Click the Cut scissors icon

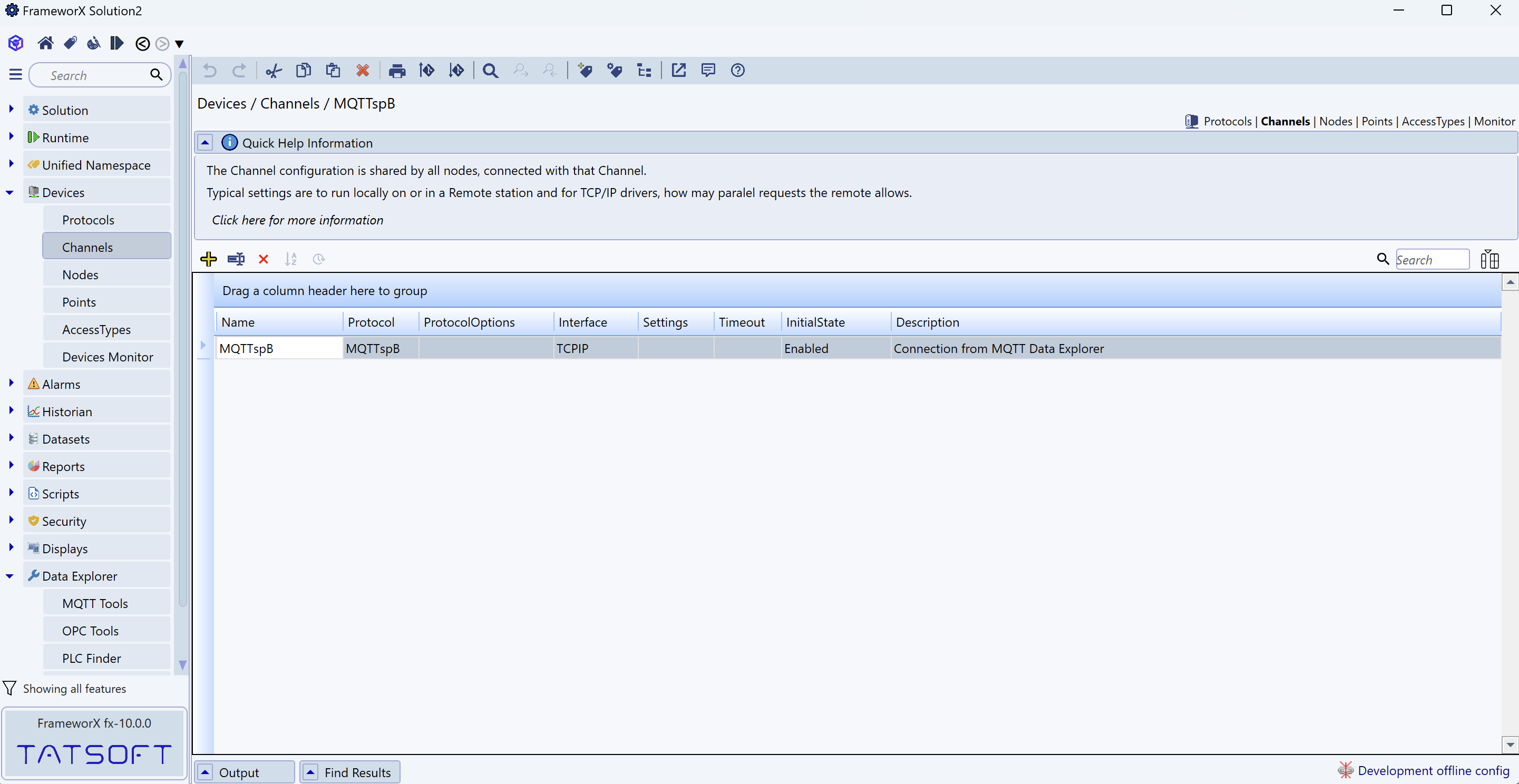coord(274,71)
